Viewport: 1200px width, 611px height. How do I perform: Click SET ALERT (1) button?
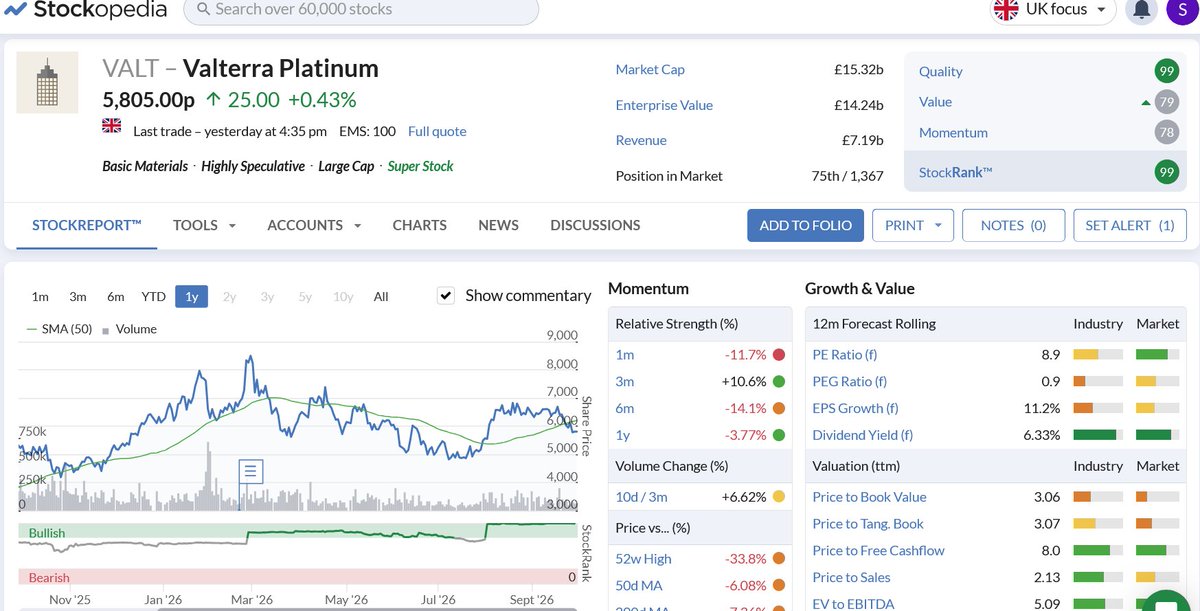pyautogui.click(x=1130, y=225)
